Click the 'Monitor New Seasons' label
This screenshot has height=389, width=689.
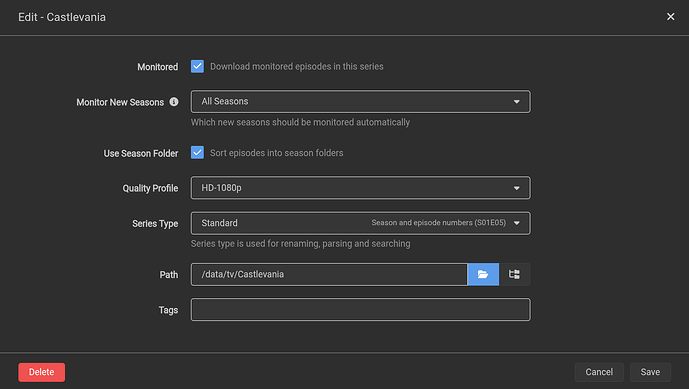tap(120, 102)
